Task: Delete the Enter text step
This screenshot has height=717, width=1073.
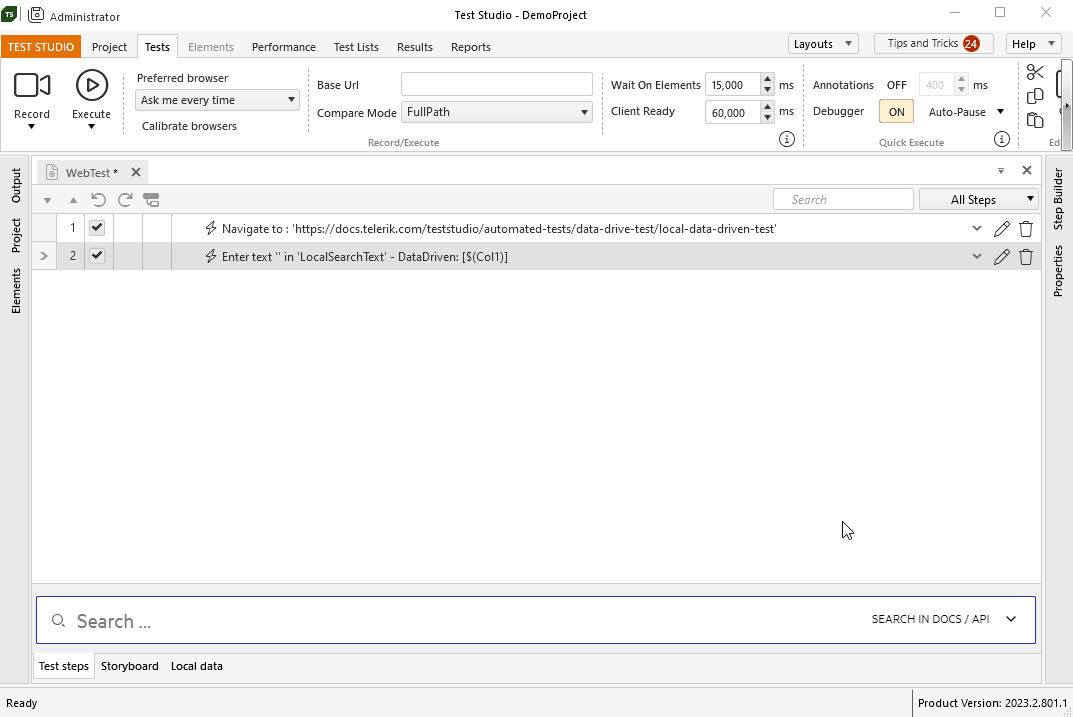Action: click(x=1026, y=257)
